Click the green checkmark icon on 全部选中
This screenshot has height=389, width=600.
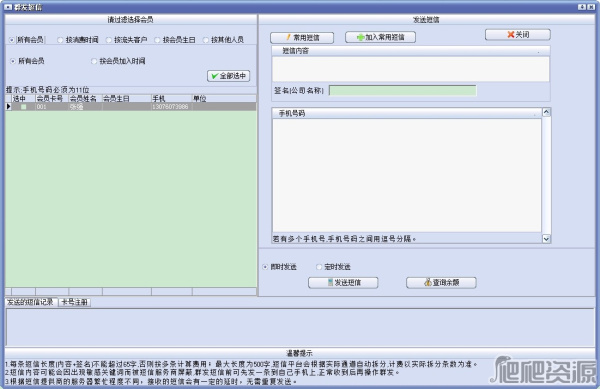[215, 76]
